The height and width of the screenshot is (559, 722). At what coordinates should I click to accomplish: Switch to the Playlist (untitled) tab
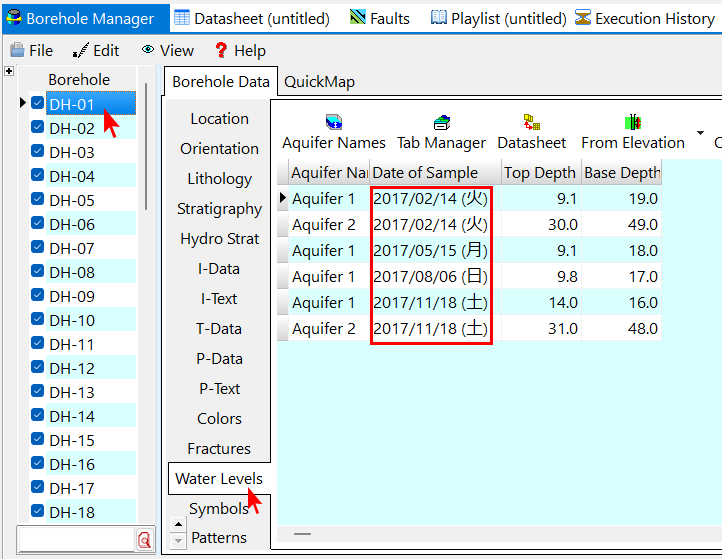[498, 18]
